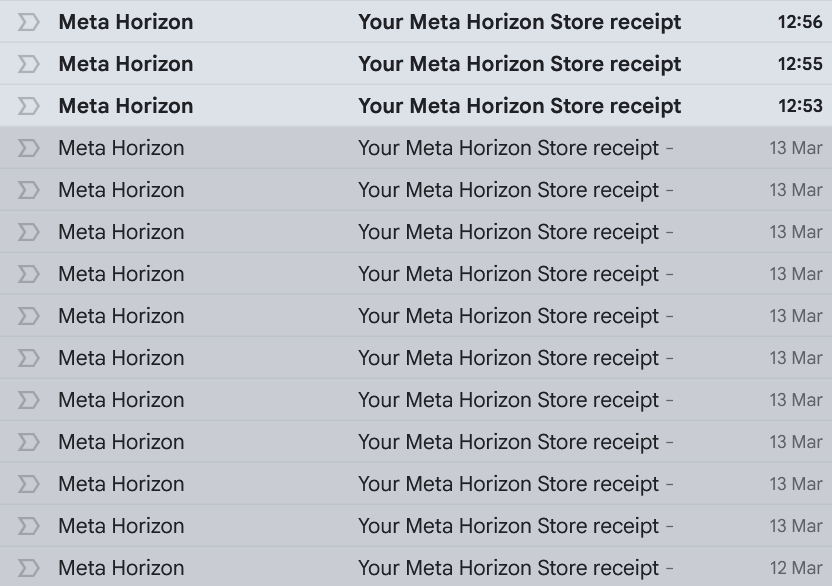
Task: Mark the last 13 Mar email as important
Action: click(29, 526)
